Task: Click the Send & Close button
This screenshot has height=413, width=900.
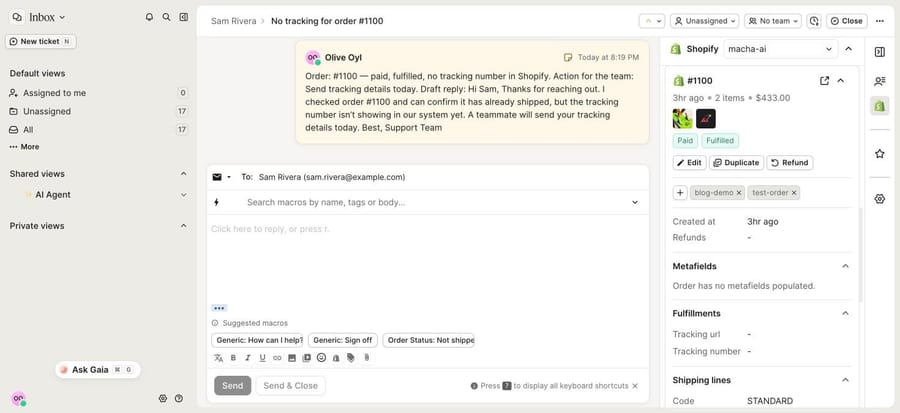Action: tap(290, 386)
